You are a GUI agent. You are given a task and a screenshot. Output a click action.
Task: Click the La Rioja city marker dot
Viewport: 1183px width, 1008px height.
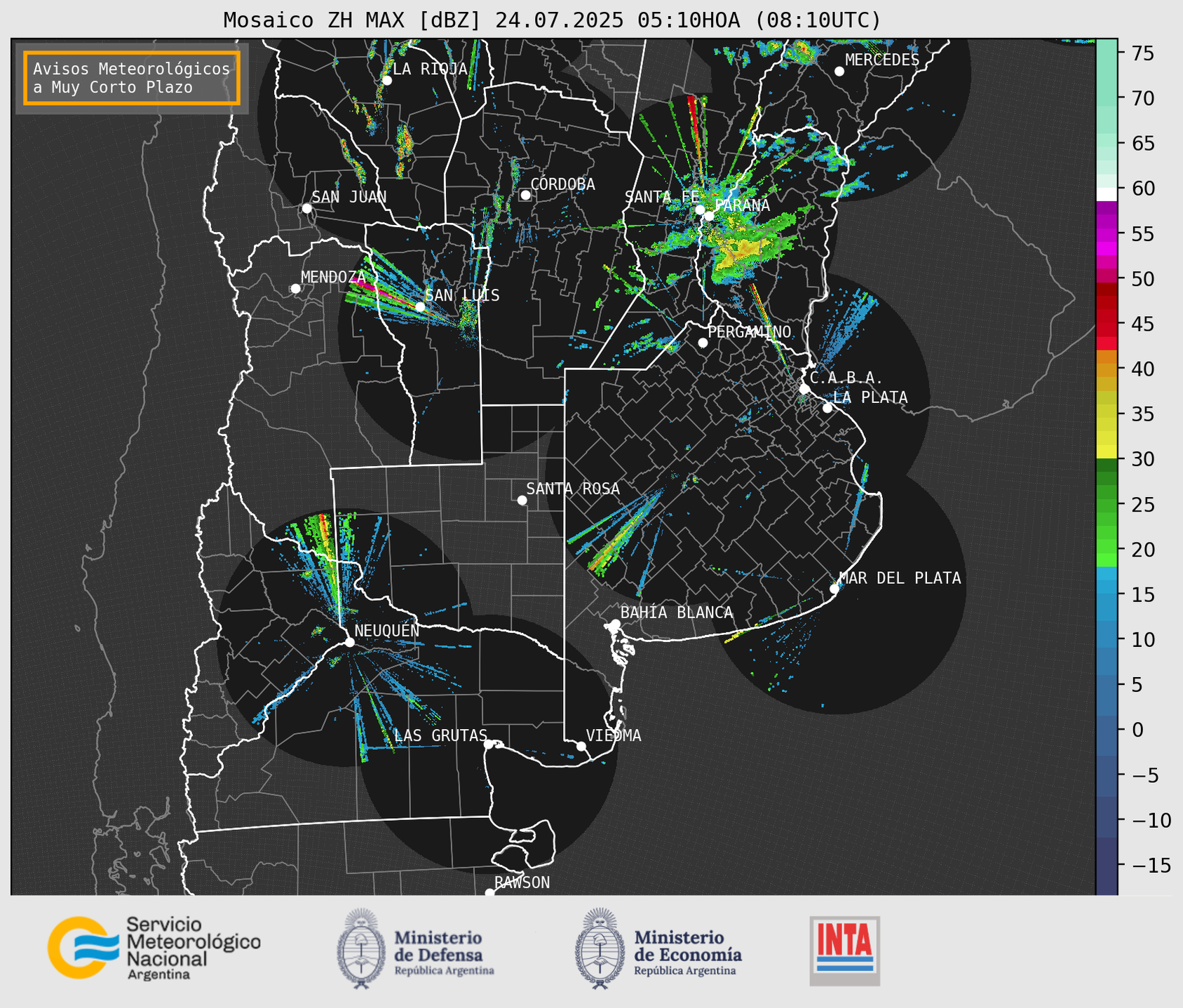point(386,81)
